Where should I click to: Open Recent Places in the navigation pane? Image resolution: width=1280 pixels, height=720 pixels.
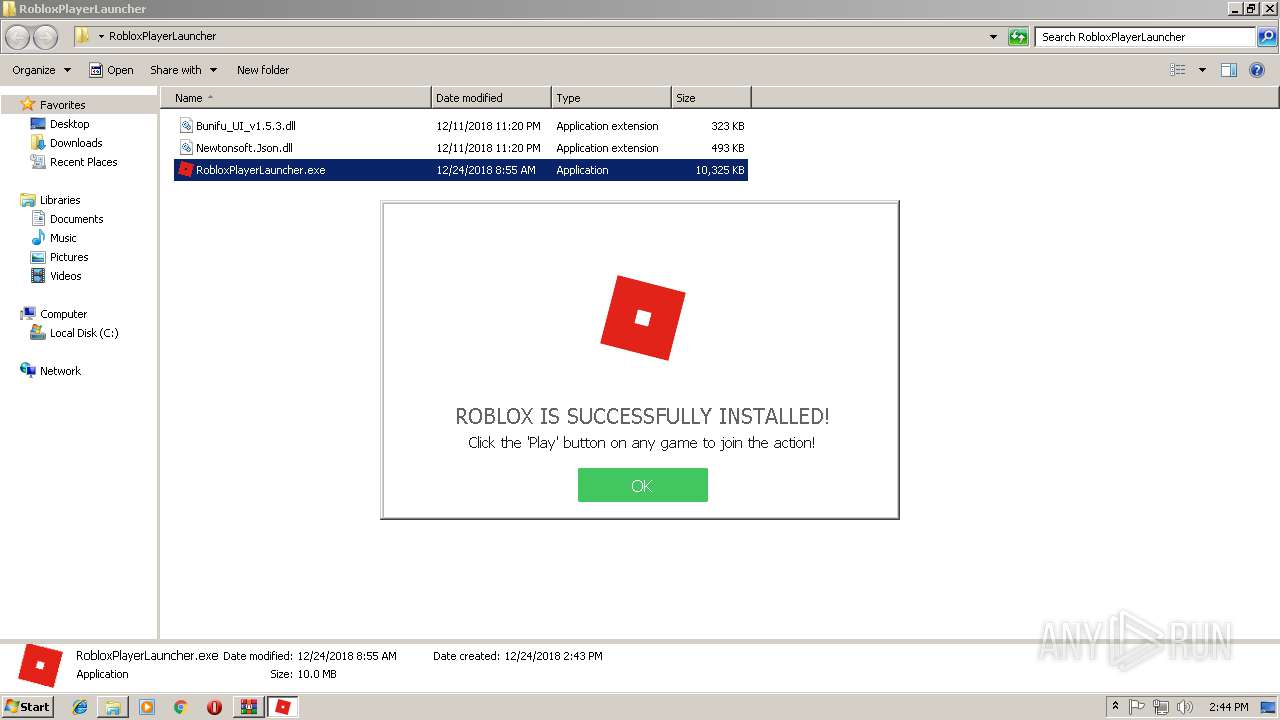coord(83,162)
